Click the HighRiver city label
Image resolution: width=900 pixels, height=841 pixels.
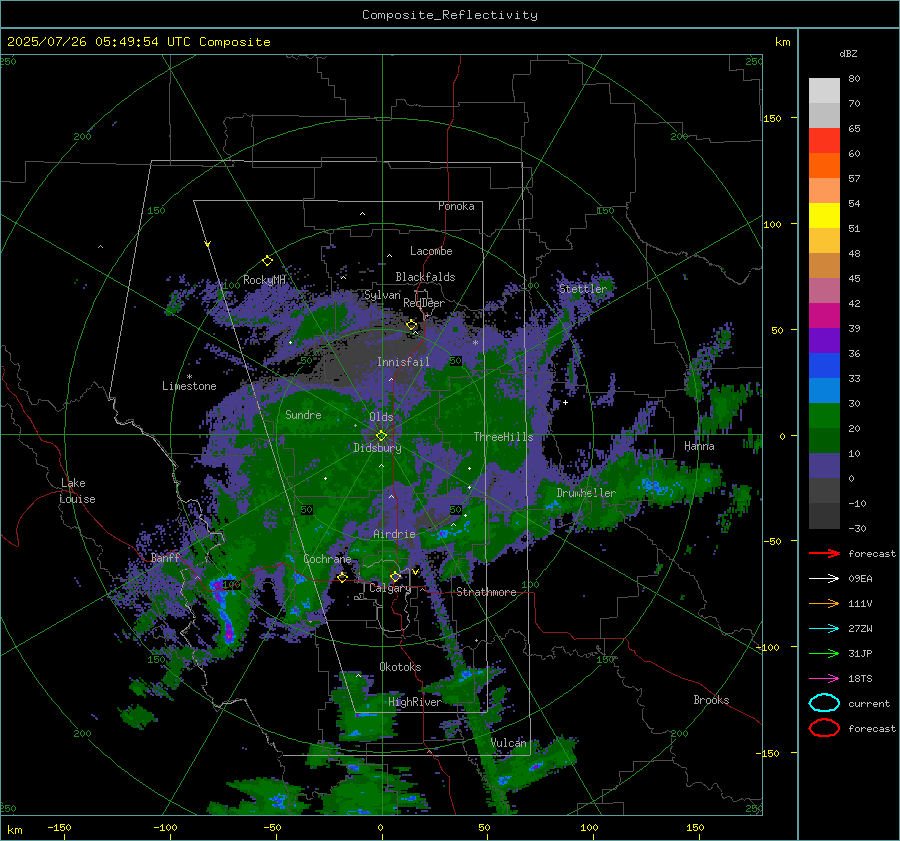[x=414, y=702]
